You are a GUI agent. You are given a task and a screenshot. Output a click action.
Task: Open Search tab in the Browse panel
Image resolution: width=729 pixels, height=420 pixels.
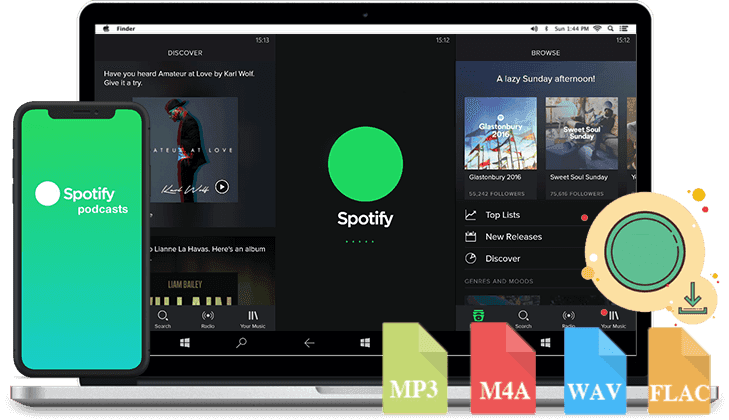pyautogui.click(x=524, y=319)
